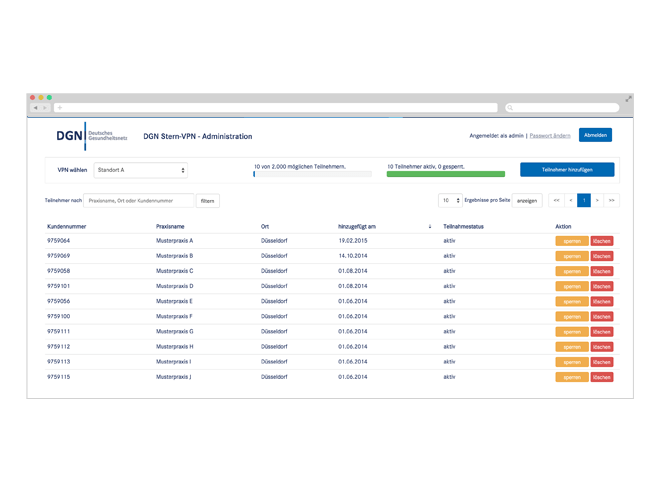Click the browser back arrow

coord(36,108)
